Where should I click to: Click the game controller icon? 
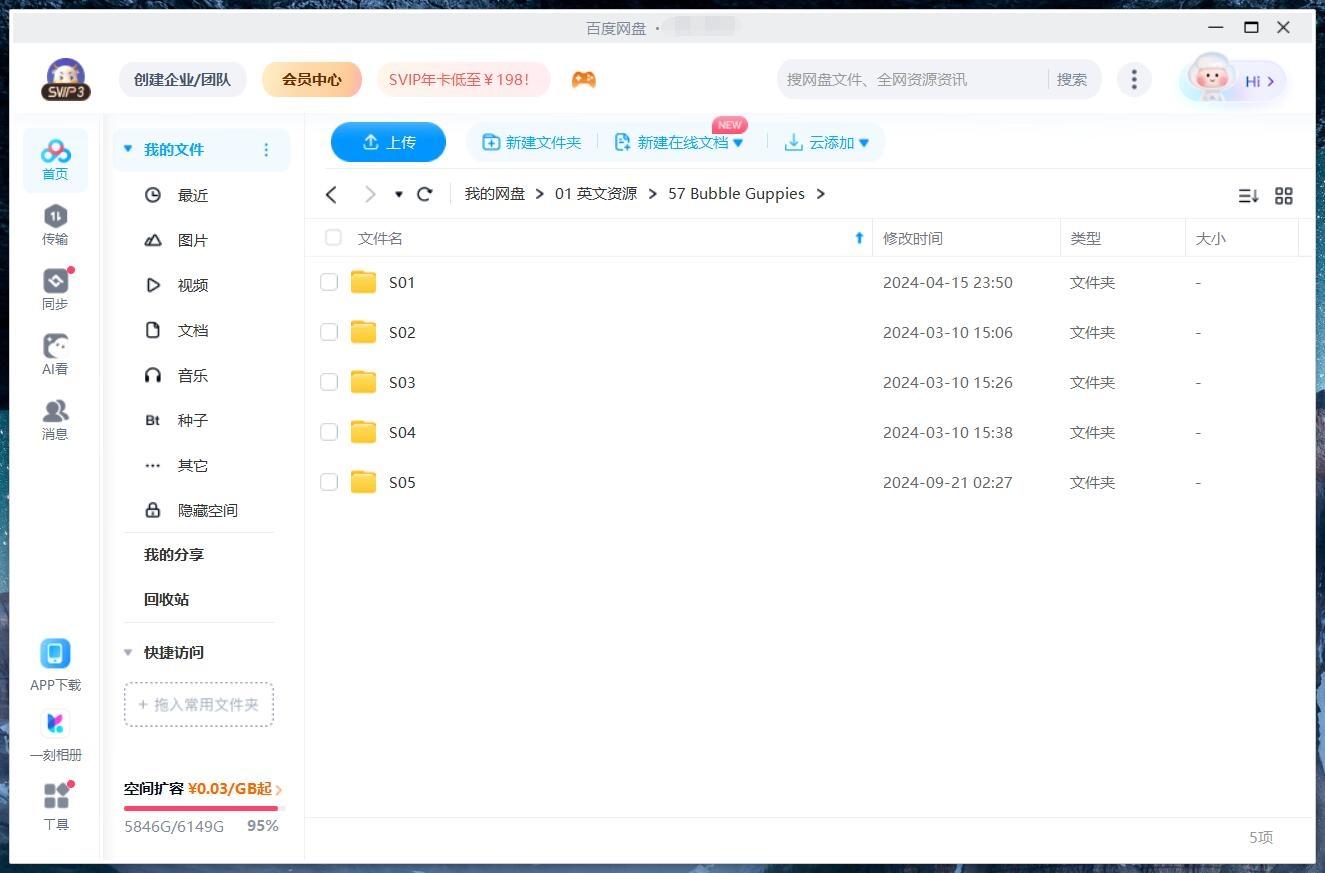(x=584, y=80)
